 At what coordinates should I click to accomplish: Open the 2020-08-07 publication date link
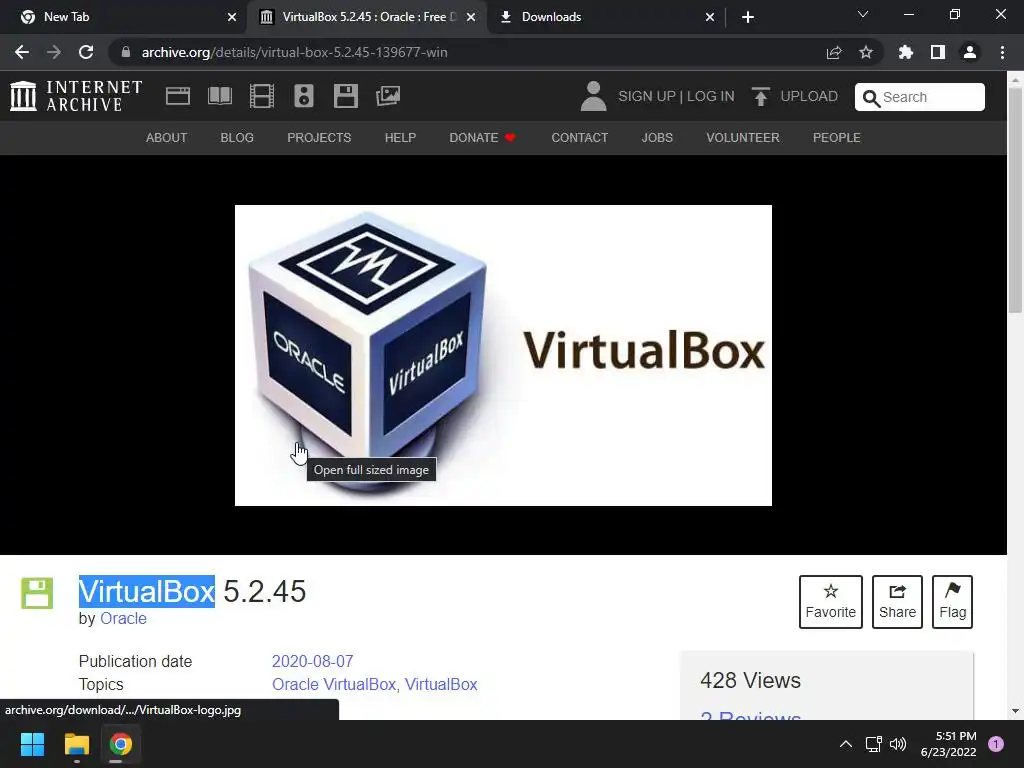312,661
